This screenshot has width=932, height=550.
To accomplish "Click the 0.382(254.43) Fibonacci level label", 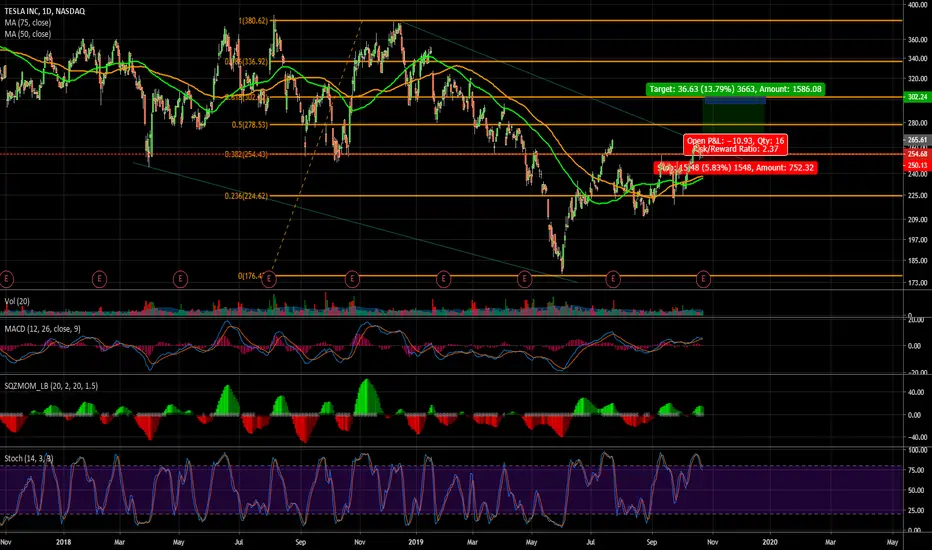I will pyautogui.click(x=246, y=155).
